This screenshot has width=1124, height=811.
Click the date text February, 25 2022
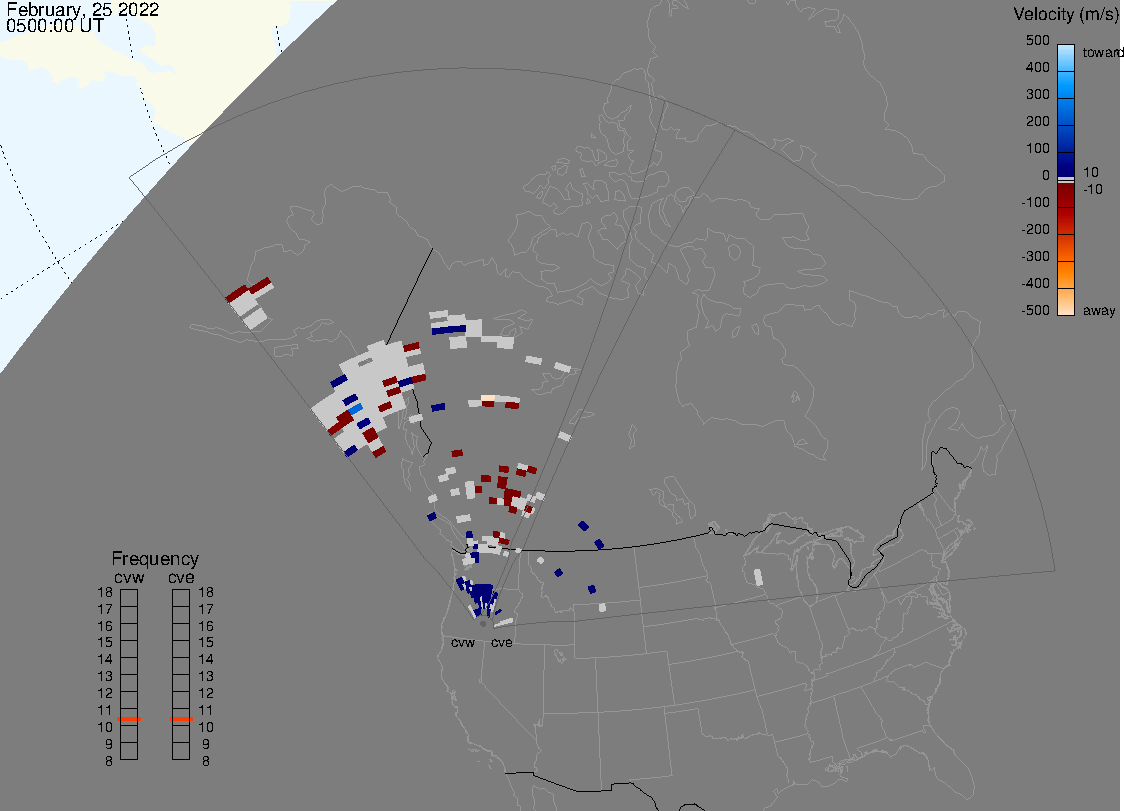click(x=82, y=10)
